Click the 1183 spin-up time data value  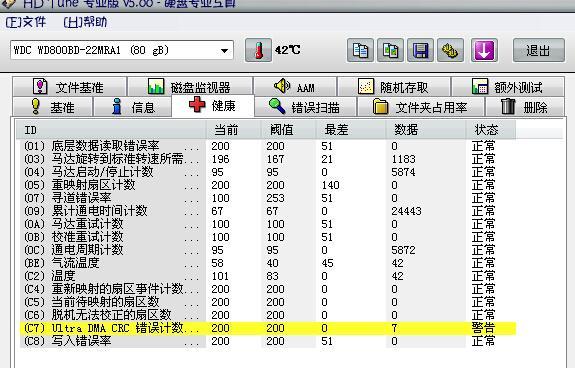pyautogui.click(x=403, y=159)
